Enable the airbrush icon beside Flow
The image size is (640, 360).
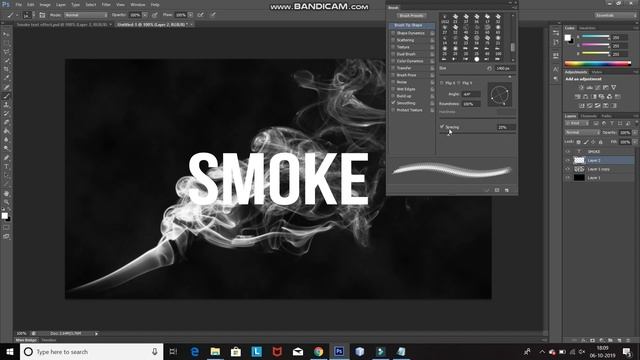coord(200,15)
